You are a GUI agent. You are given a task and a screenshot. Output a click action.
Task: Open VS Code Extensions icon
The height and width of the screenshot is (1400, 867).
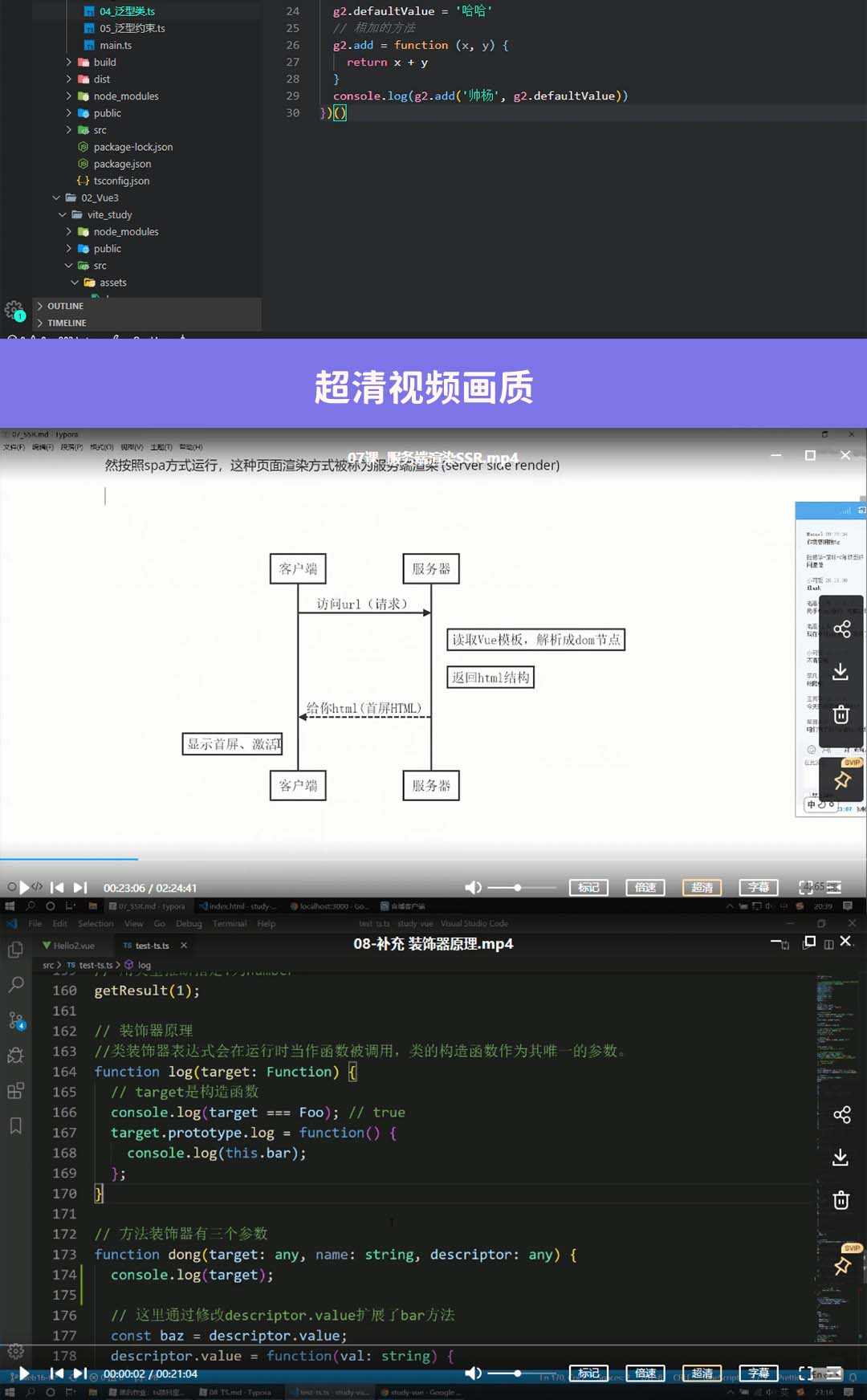[15, 1091]
